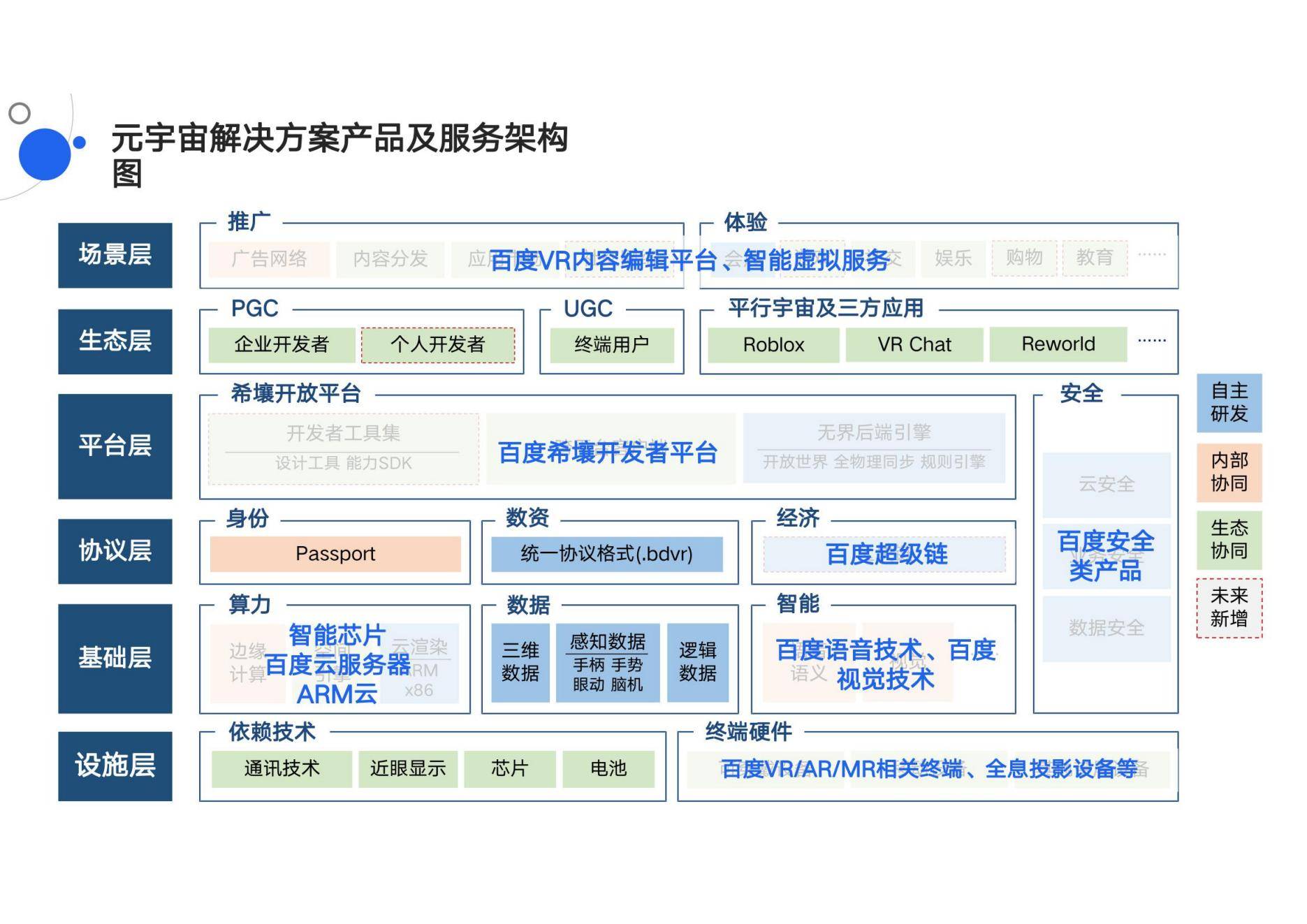Select the 生态层 layer label

click(115, 341)
